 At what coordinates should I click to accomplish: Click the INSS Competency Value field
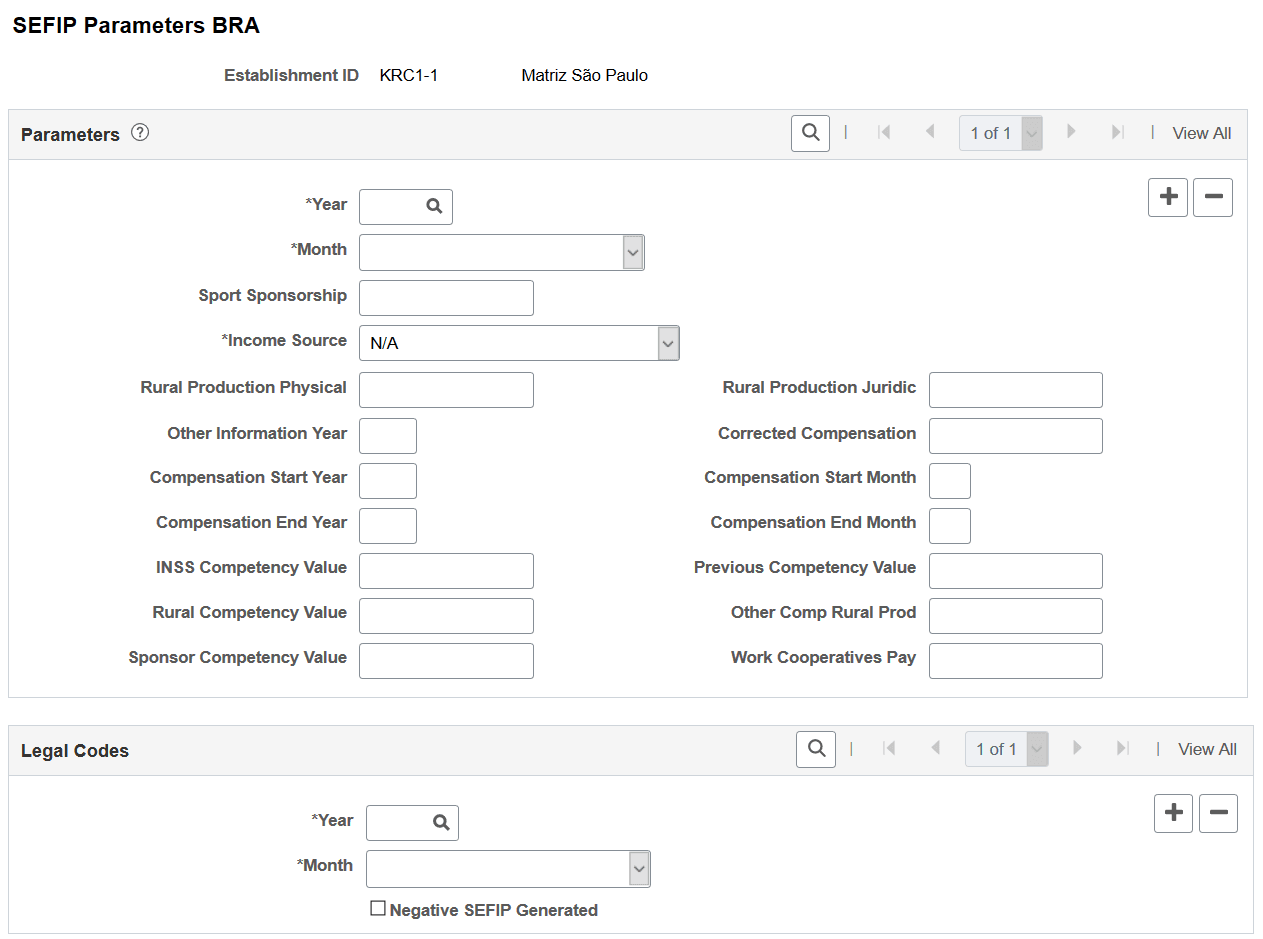pos(445,570)
